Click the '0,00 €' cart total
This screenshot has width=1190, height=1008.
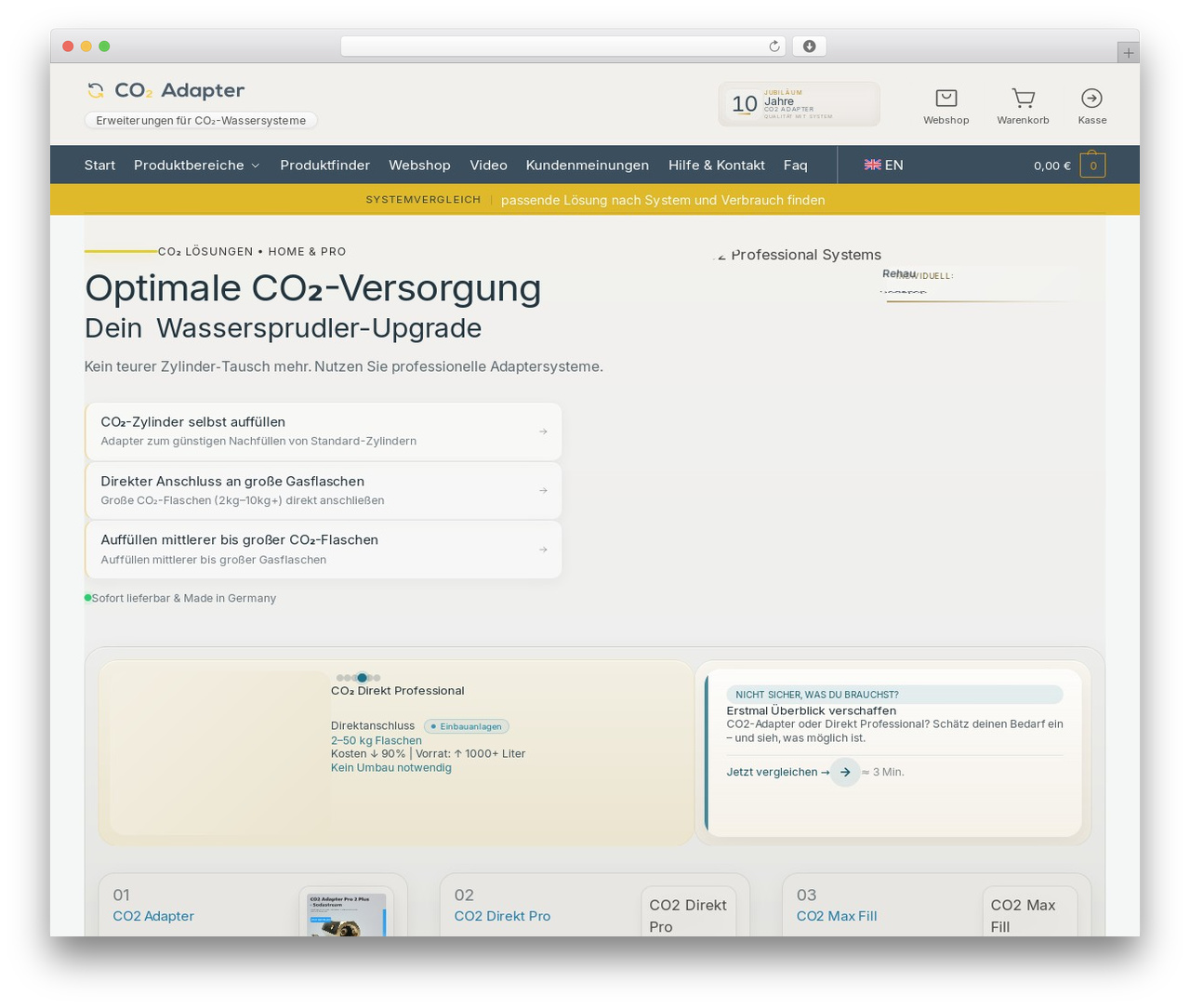(1052, 166)
